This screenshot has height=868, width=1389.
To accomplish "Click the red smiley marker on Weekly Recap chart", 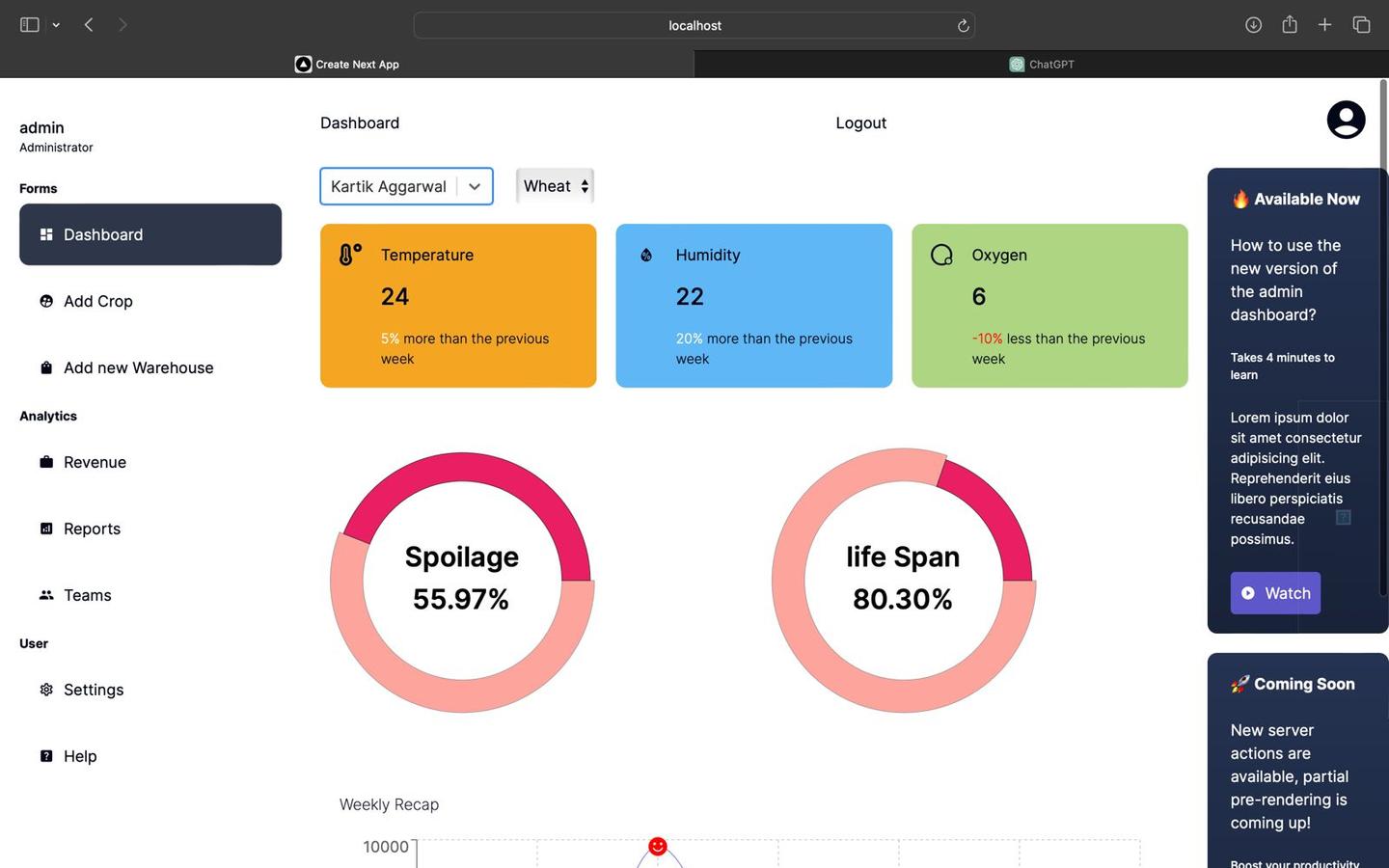I will click(x=658, y=846).
